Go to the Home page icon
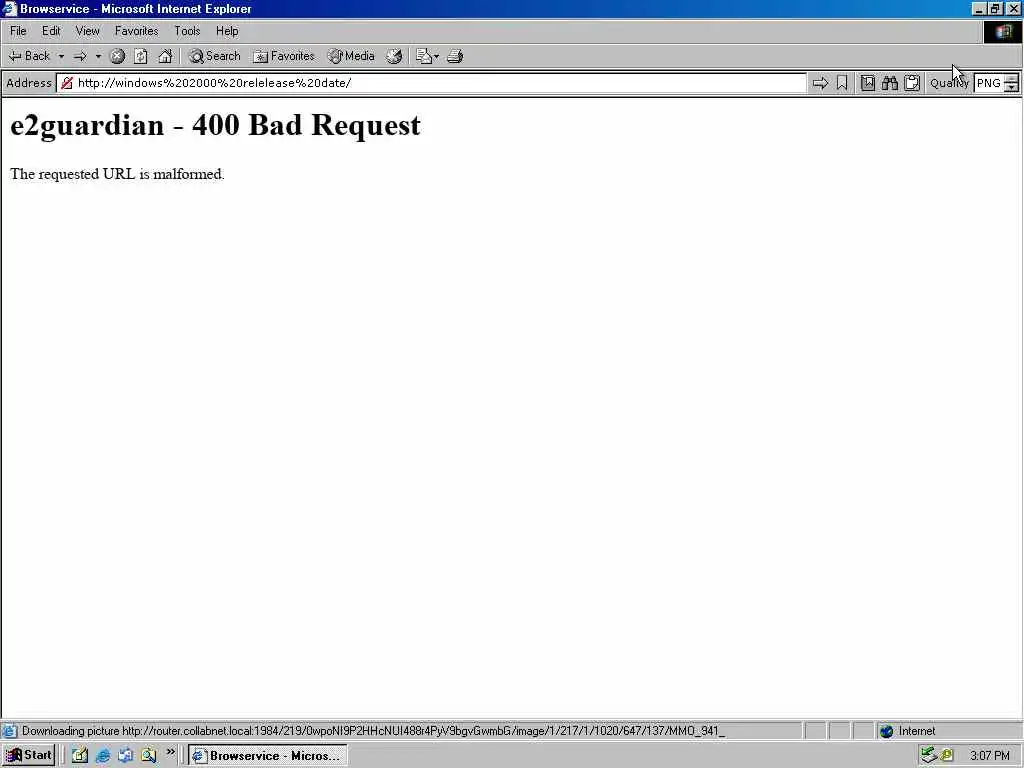The image size is (1024, 768). pyautogui.click(x=165, y=56)
